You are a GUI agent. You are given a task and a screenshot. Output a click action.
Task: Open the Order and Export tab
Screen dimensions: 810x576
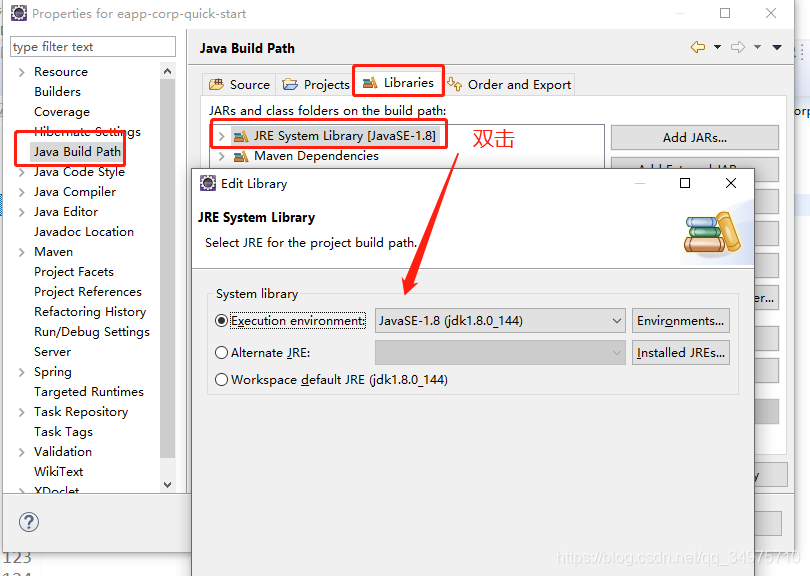click(x=509, y=84)
